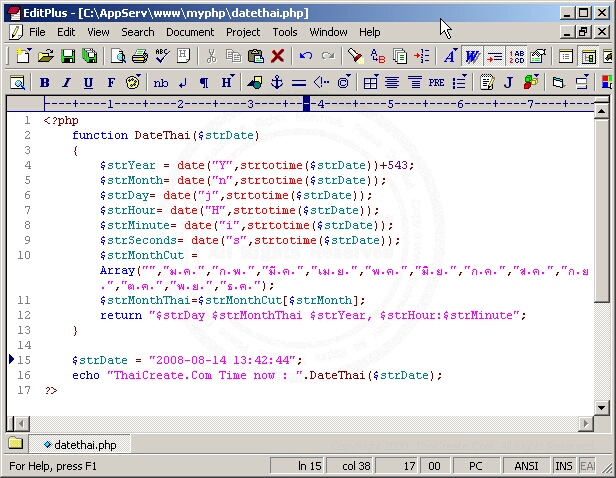Click the vertical scrollbar down arrow
This screenshot has width=616, height=478.
pyautogui.click(x=601, y=408)
